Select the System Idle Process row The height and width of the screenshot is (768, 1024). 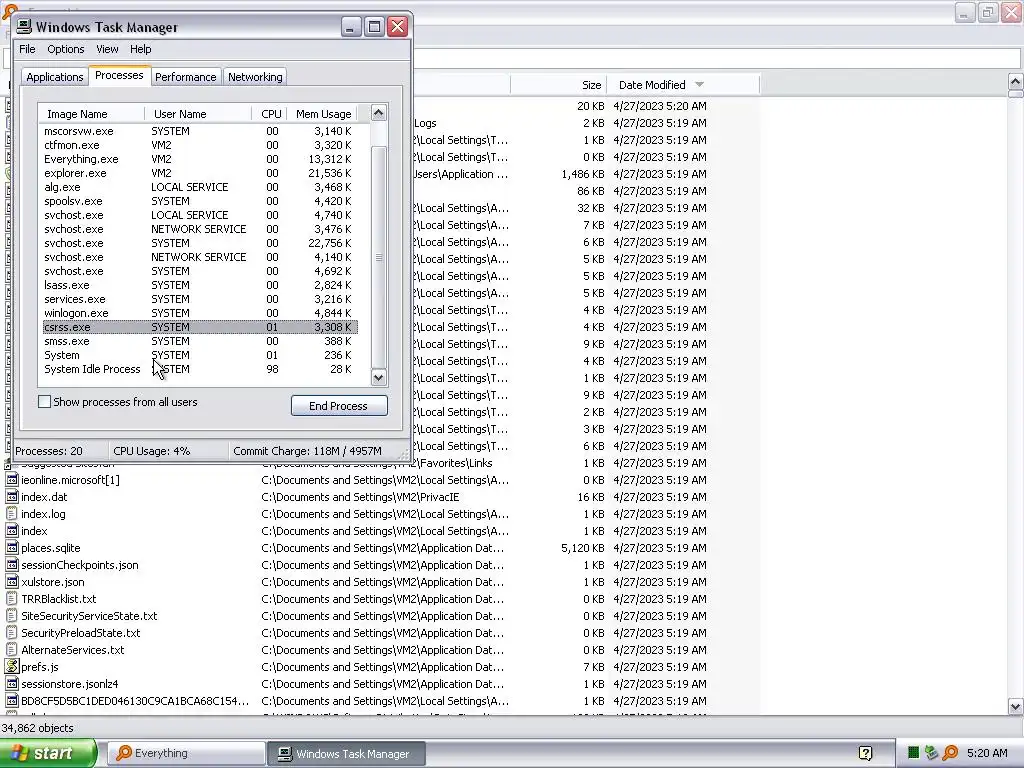[x=200, y=369]
